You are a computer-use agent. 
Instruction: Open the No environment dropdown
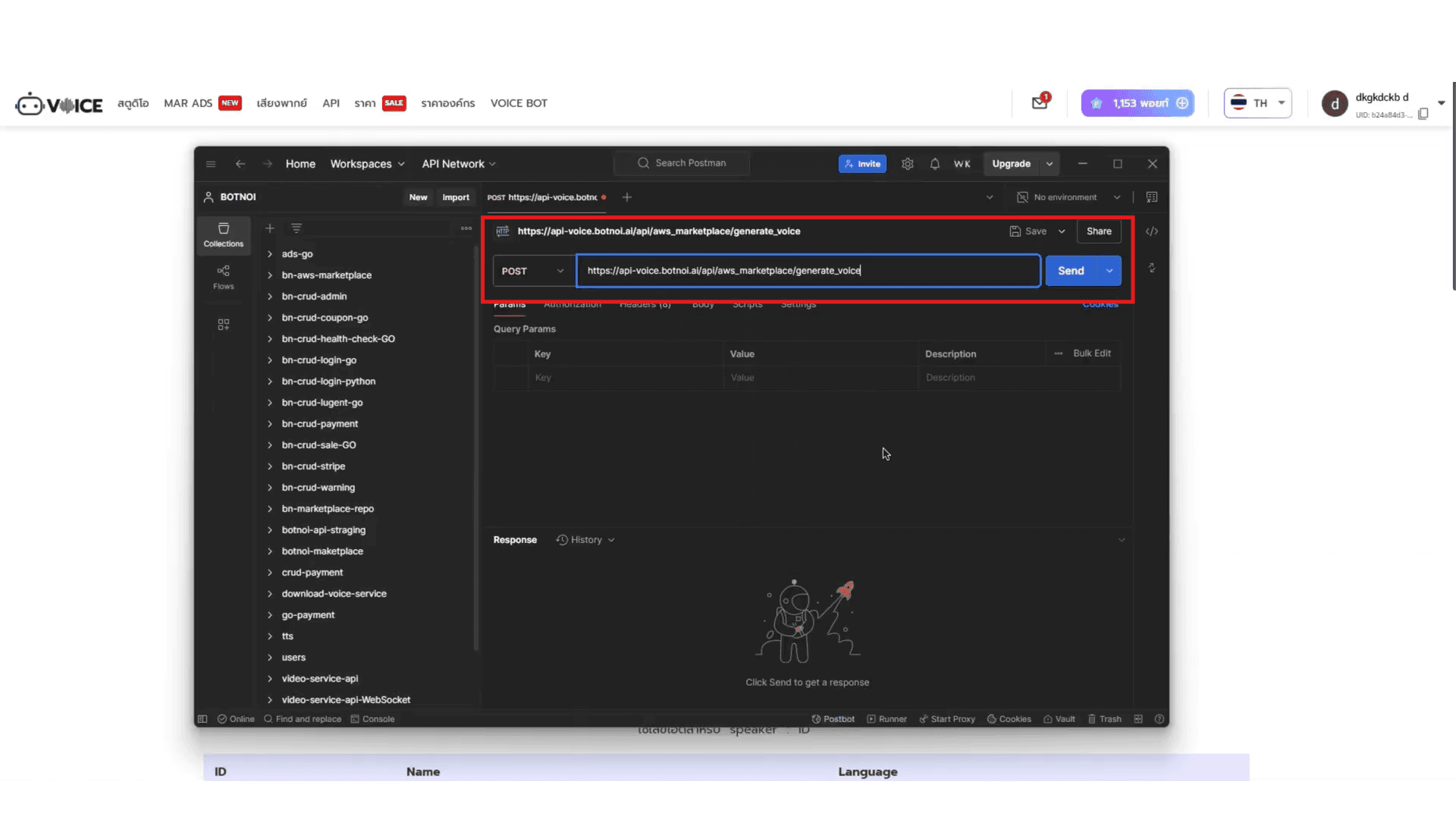tap(1069, 197)
